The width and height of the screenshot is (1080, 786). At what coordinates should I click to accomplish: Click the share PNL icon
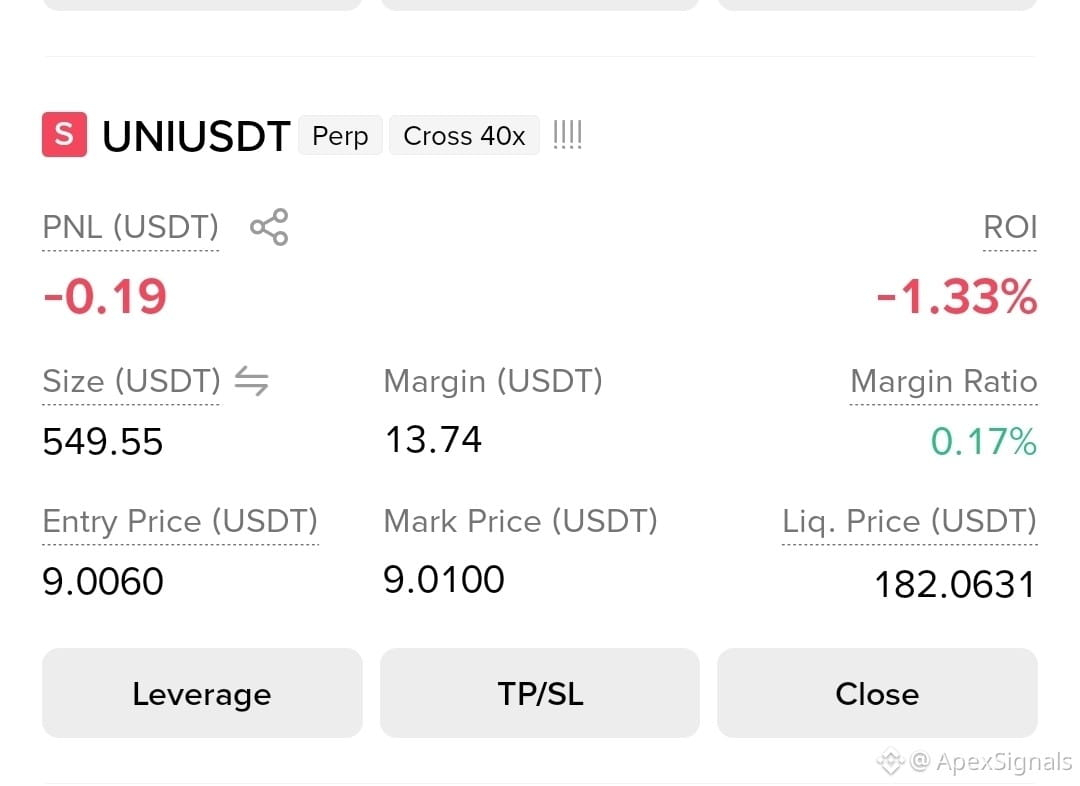269,227
